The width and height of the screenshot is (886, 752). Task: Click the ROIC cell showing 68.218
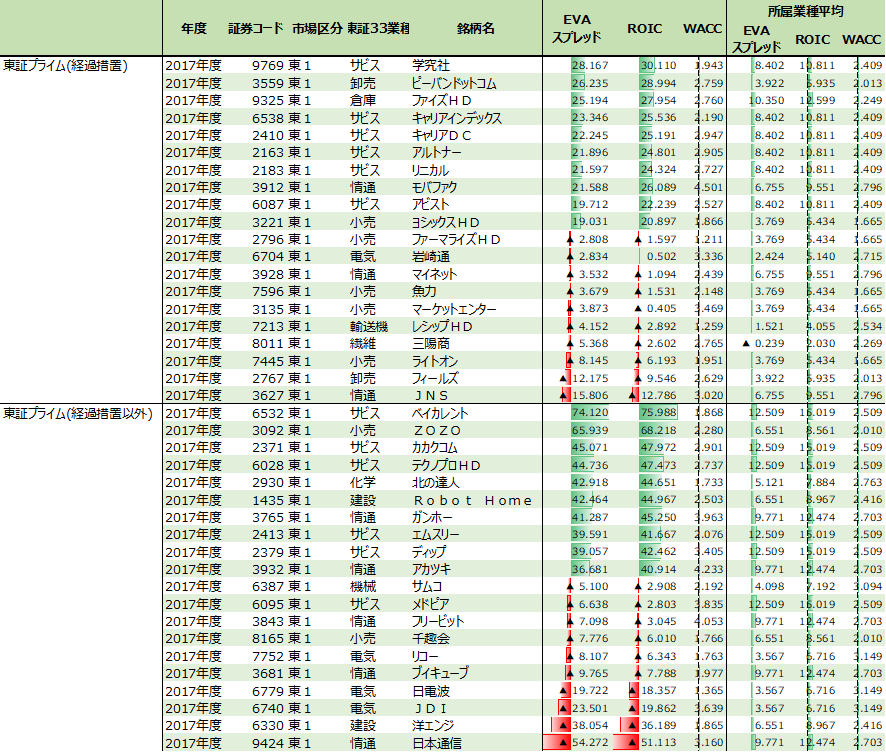point(656,430)
